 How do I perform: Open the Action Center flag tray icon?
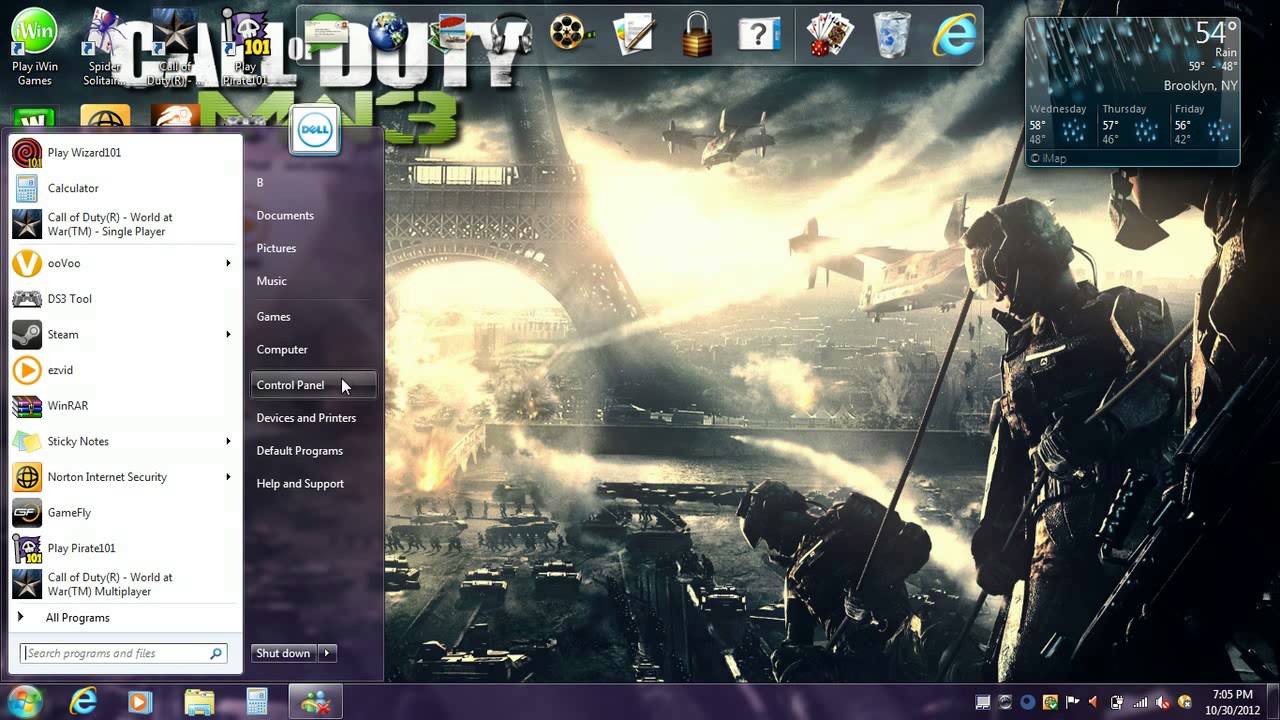1072,702
